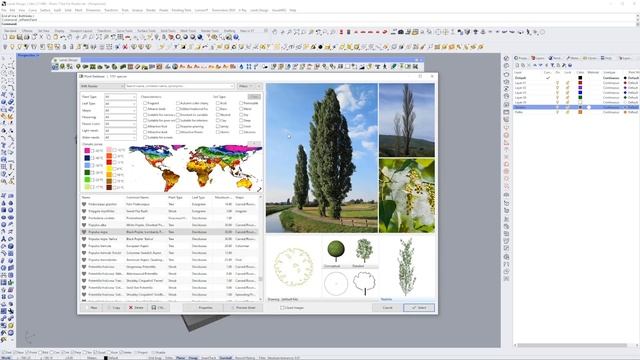Open the File menu

tap(4, 10)
